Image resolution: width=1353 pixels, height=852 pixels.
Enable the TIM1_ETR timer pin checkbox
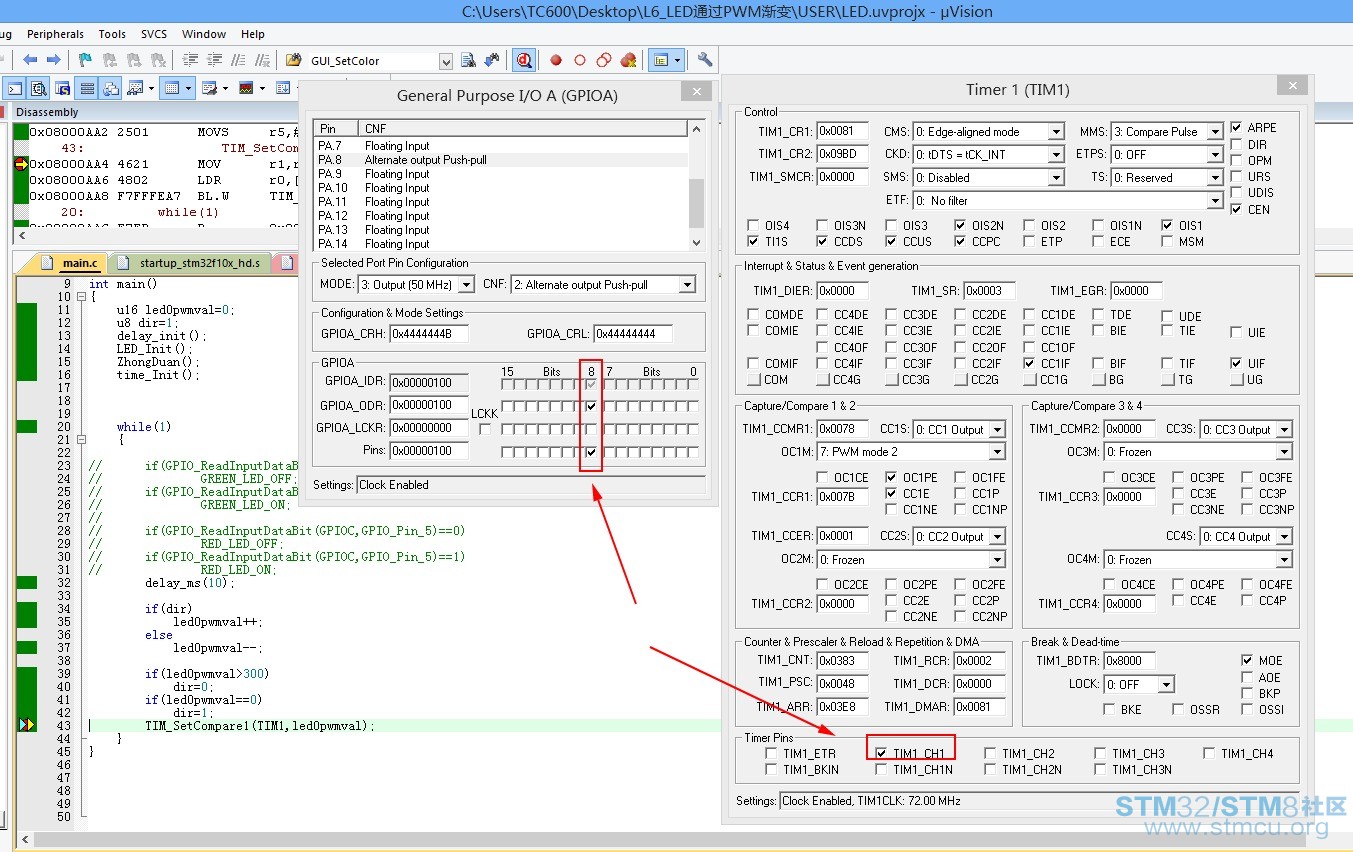tap(771, 754)
